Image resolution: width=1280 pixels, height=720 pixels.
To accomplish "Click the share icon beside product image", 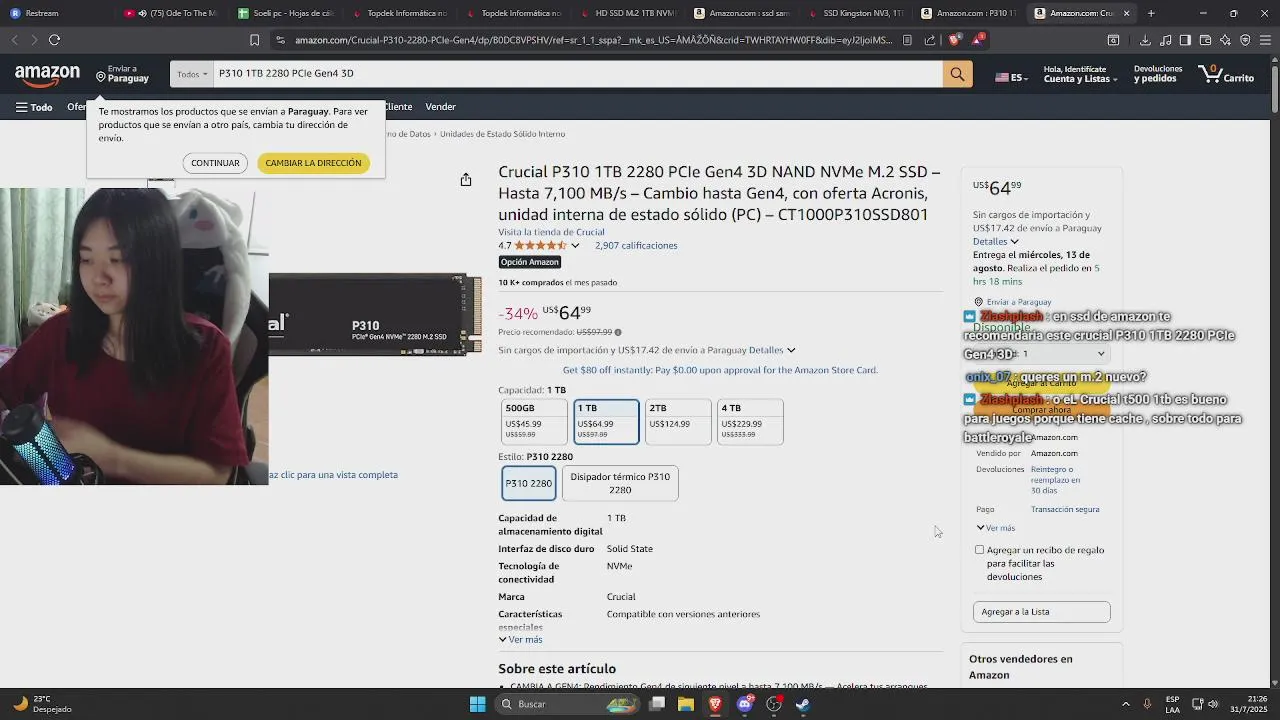I will (466, 180).
